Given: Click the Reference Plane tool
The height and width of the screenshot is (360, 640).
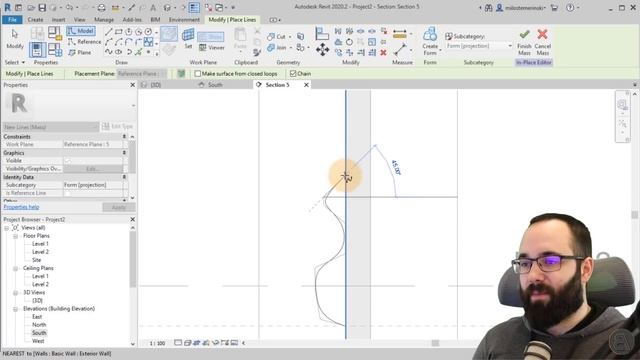Looking at the screenshot, I should pos(80,52).
